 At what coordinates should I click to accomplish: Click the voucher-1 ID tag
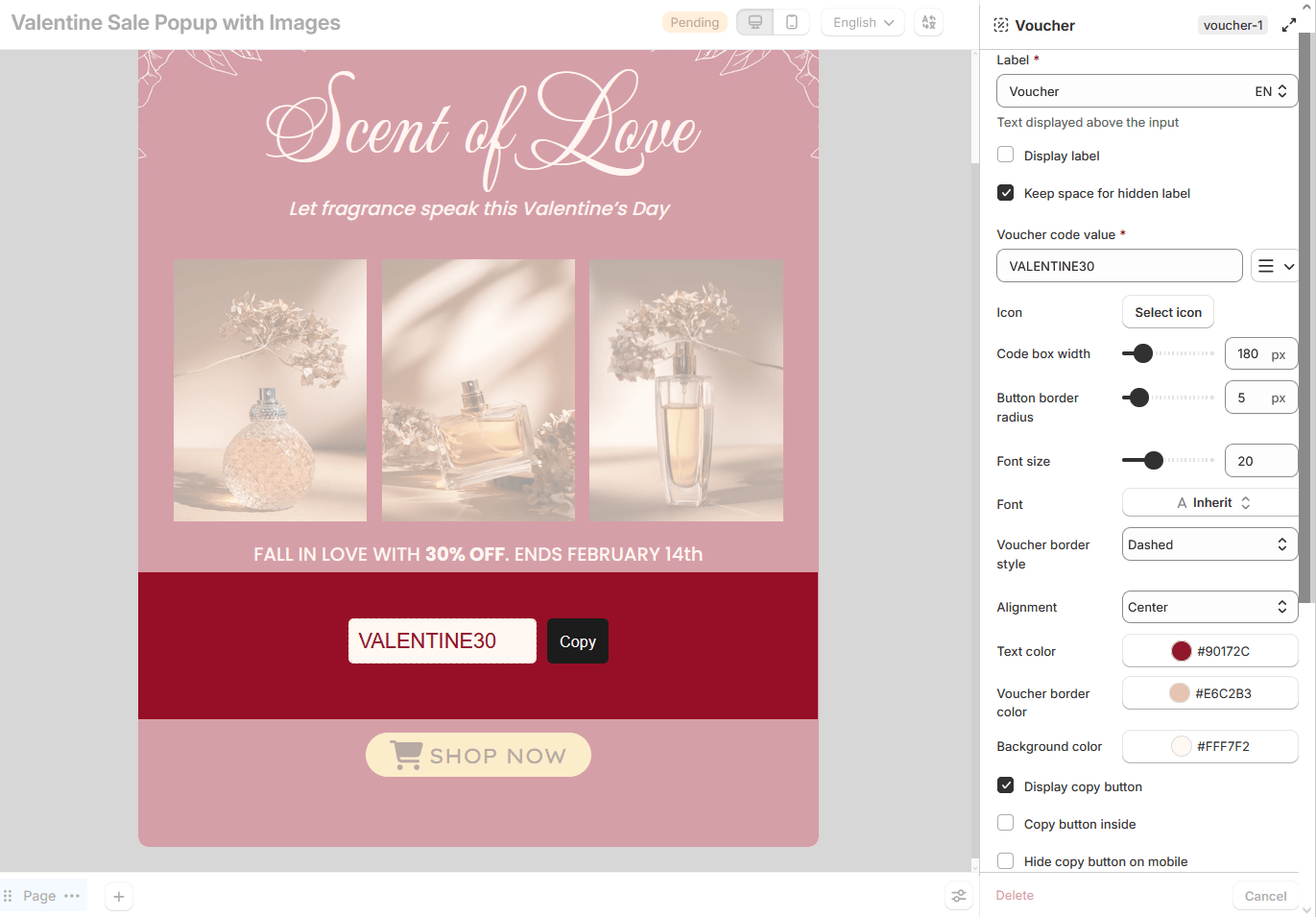pyautogui.click(x=1233, y=25)
